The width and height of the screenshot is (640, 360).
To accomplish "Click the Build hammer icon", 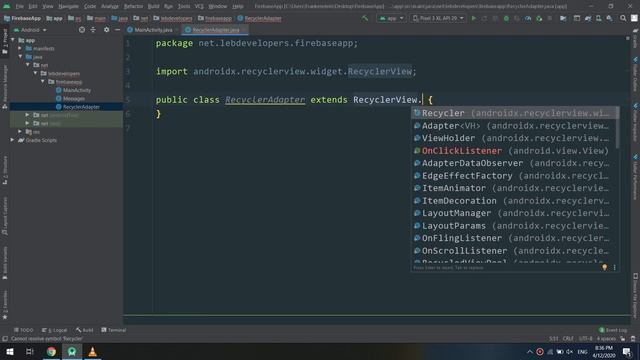I will [x=365, y=18].
